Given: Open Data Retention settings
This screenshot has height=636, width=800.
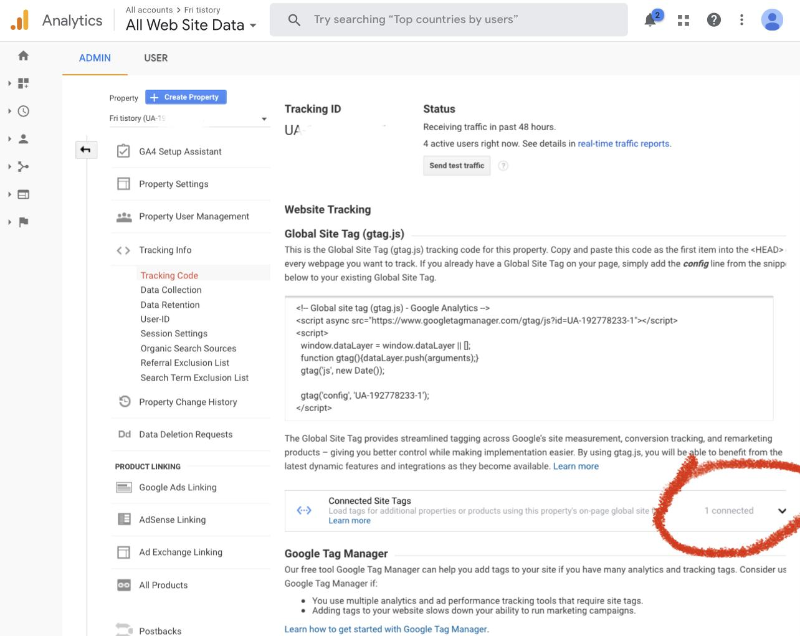Looking at the screenshot, I should [x=170, y=304].
